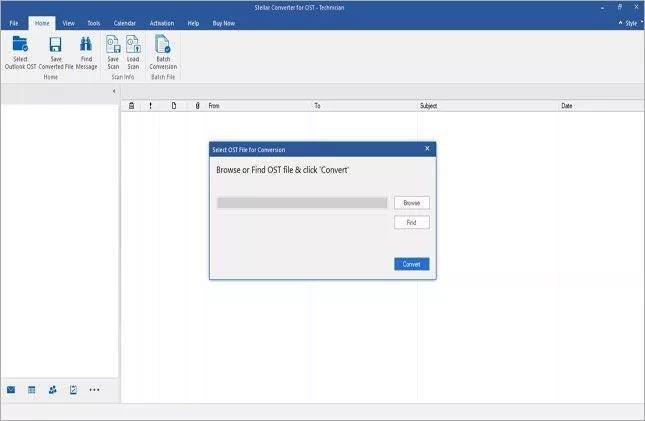Expand more navigation options (three dots)
This screenshot has height=421, width=645.
pos(95,389)
